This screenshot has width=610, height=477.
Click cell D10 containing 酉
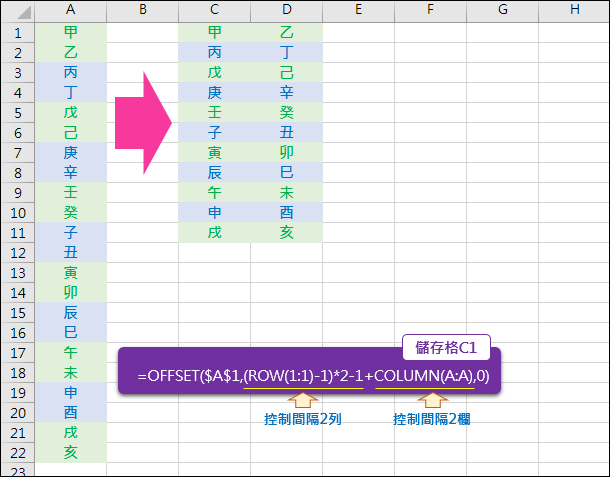286,212
